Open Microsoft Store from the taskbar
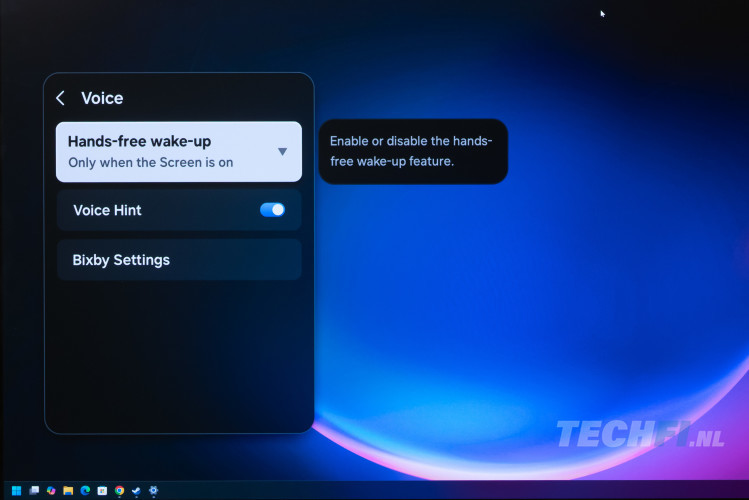 click(x=102, y=490)
